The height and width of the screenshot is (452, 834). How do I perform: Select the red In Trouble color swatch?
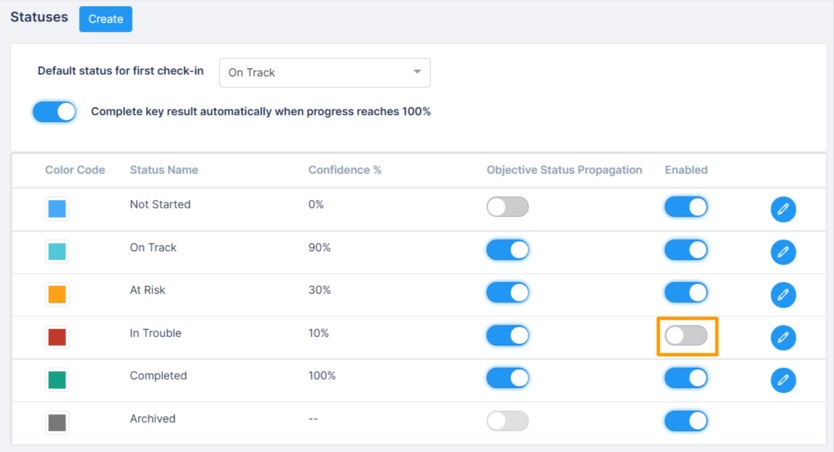(57, 337)
